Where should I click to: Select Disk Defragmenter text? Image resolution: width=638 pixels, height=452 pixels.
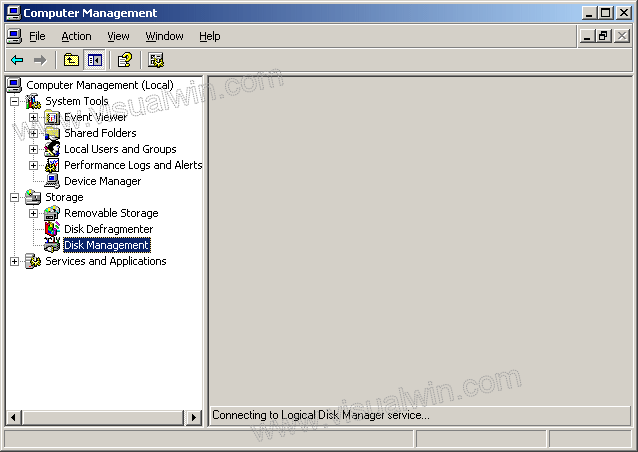pyautogui.click(x=109, y=229)
